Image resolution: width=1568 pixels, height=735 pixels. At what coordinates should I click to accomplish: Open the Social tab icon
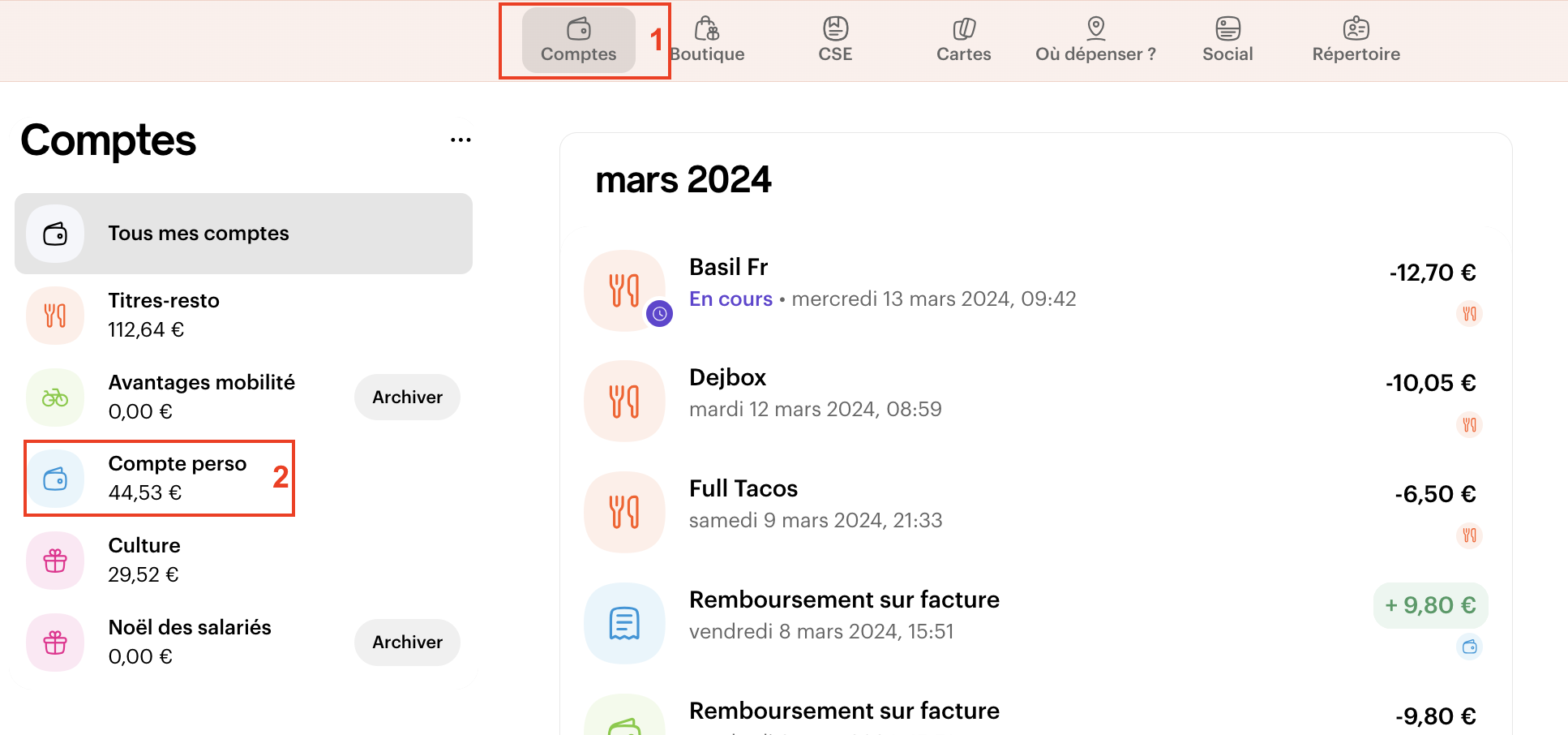coord(1227,29)
